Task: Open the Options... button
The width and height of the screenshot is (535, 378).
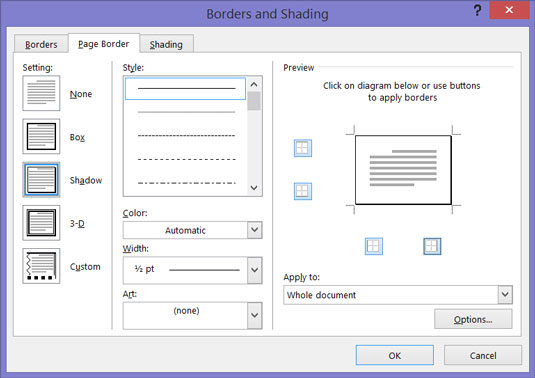Action: [x=473, y=319]
